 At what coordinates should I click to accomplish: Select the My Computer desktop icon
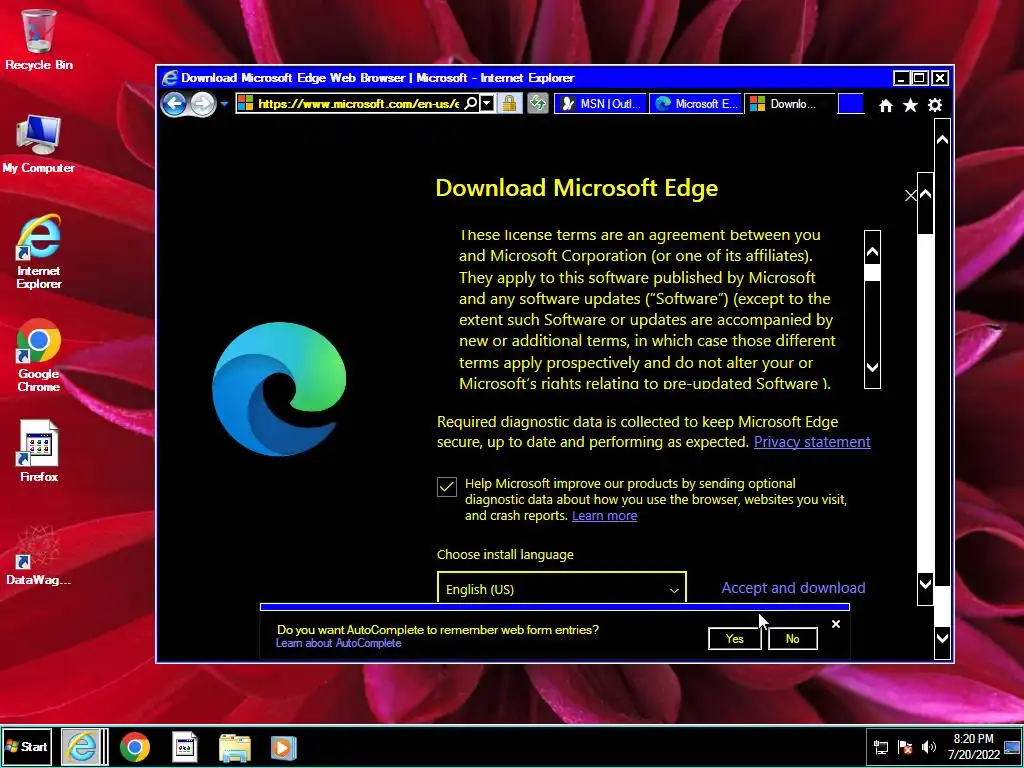(39, 144)
